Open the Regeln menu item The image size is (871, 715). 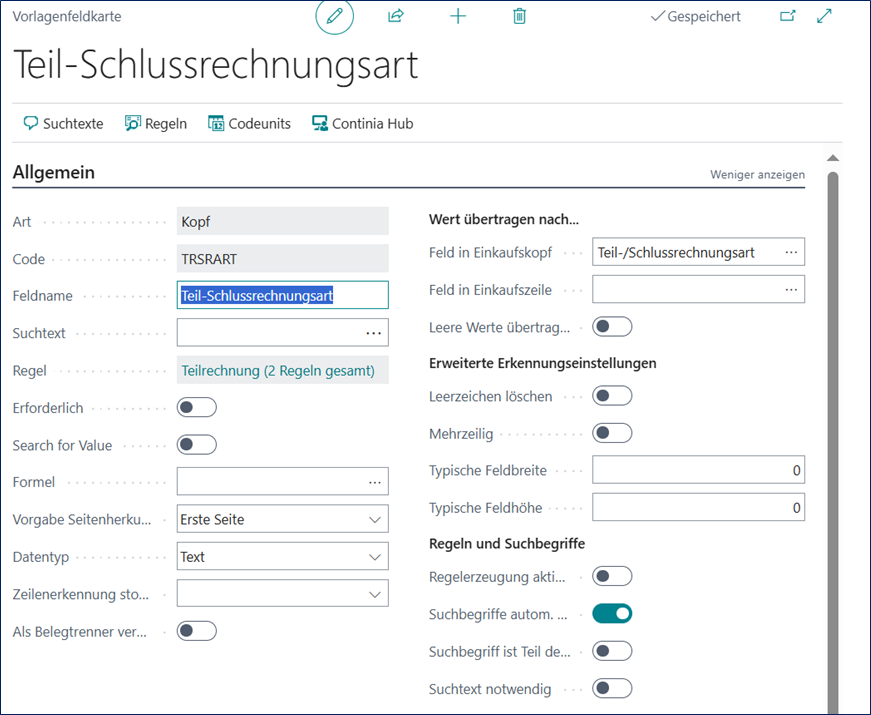point(156,124)
